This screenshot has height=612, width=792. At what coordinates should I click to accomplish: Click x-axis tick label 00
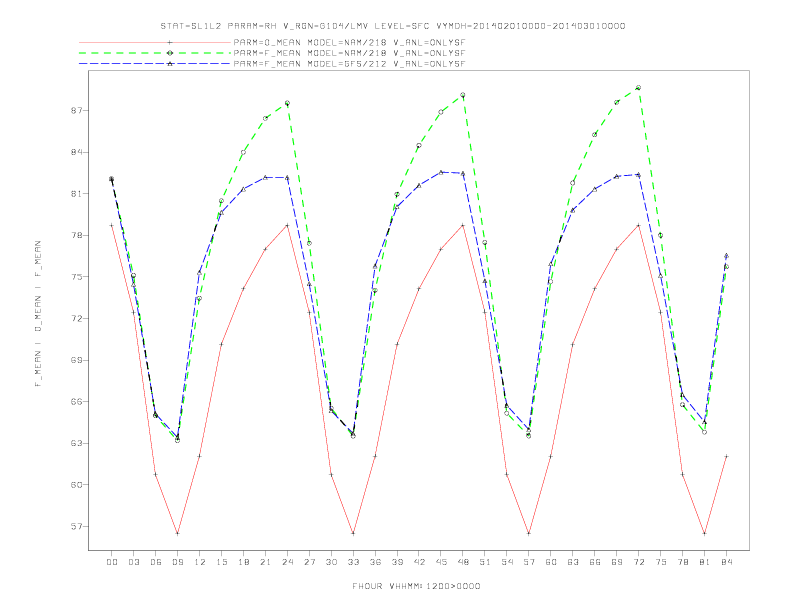click(112, 562)
